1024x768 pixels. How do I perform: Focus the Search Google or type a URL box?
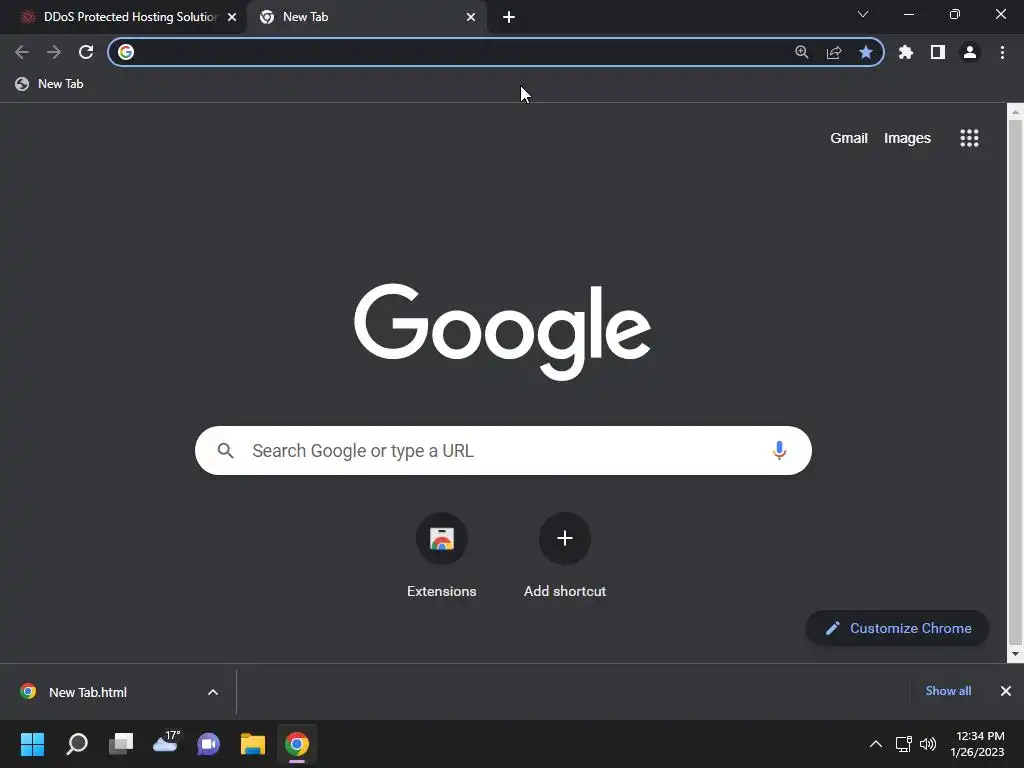click(x=503, y=451)
